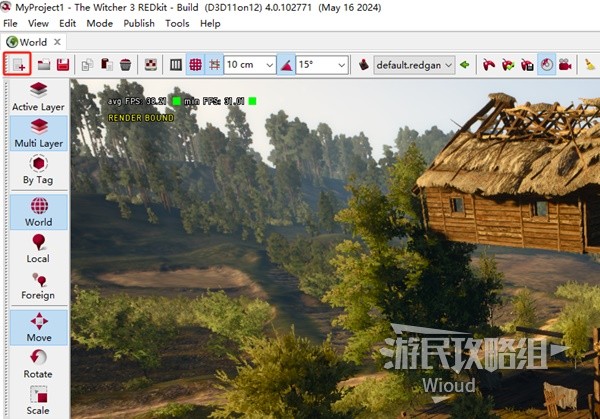The height and width of the screenshot is (419, 600).
Task: Save the world with the floppy disk icon
Action: (62, 64)
